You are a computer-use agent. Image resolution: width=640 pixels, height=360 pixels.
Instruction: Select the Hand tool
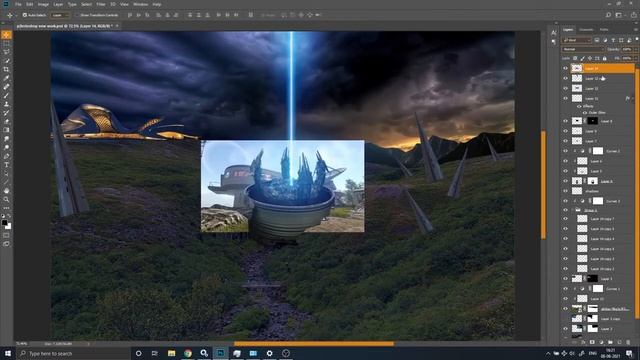pyautogui.click(x=6, y=191)
